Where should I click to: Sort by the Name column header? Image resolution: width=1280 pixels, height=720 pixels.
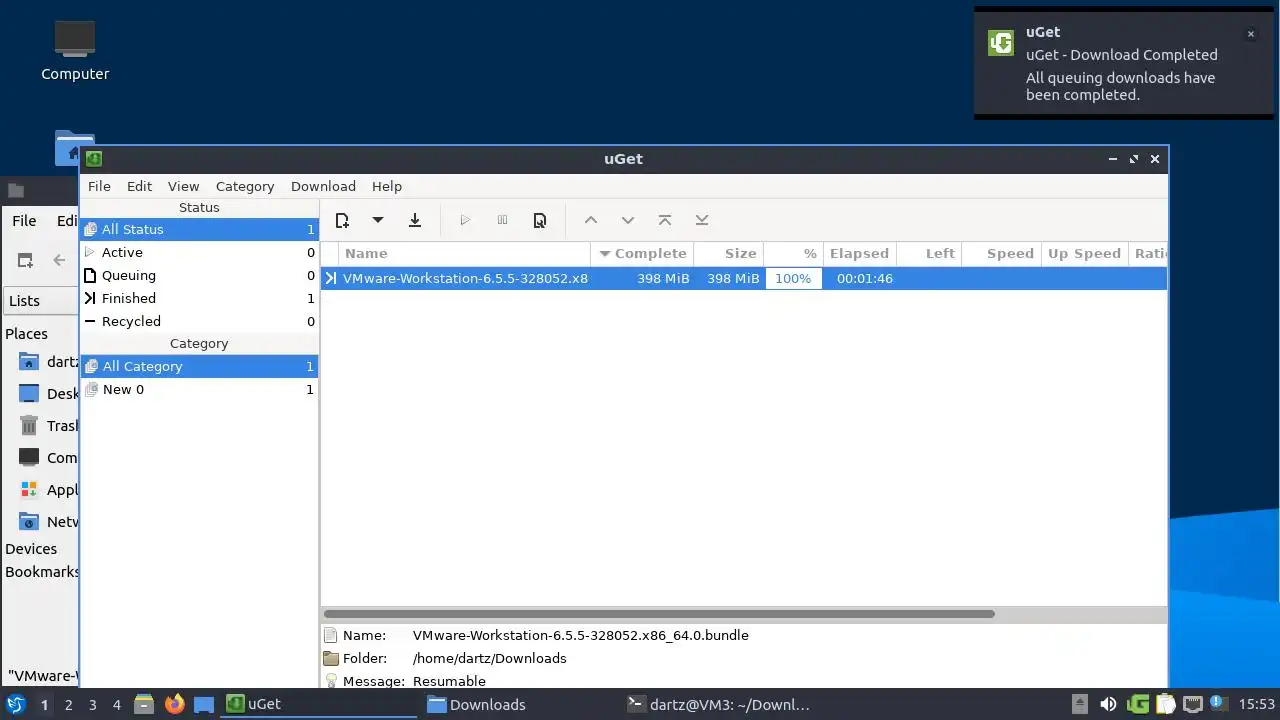[x=464, y=253]
